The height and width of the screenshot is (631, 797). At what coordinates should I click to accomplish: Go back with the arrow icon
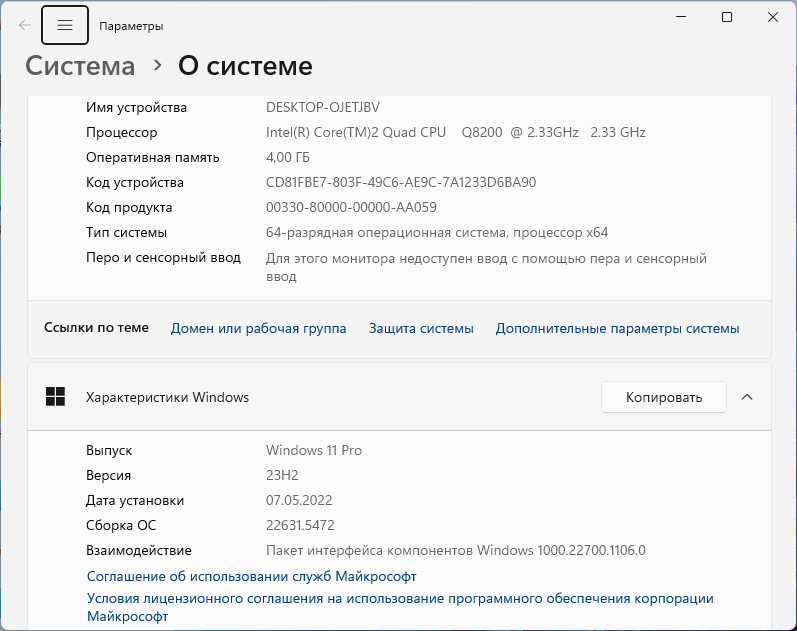tap(24, 25)
